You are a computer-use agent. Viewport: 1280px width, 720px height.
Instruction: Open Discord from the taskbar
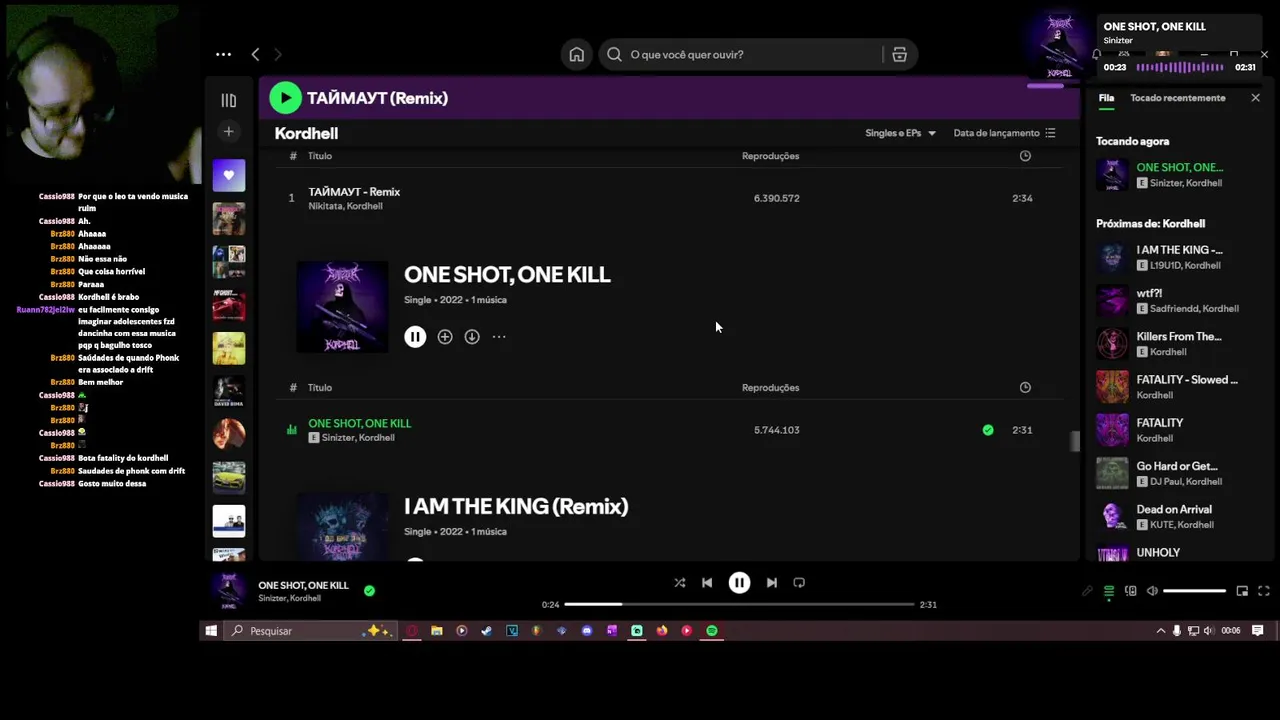[x=587, y=631]
